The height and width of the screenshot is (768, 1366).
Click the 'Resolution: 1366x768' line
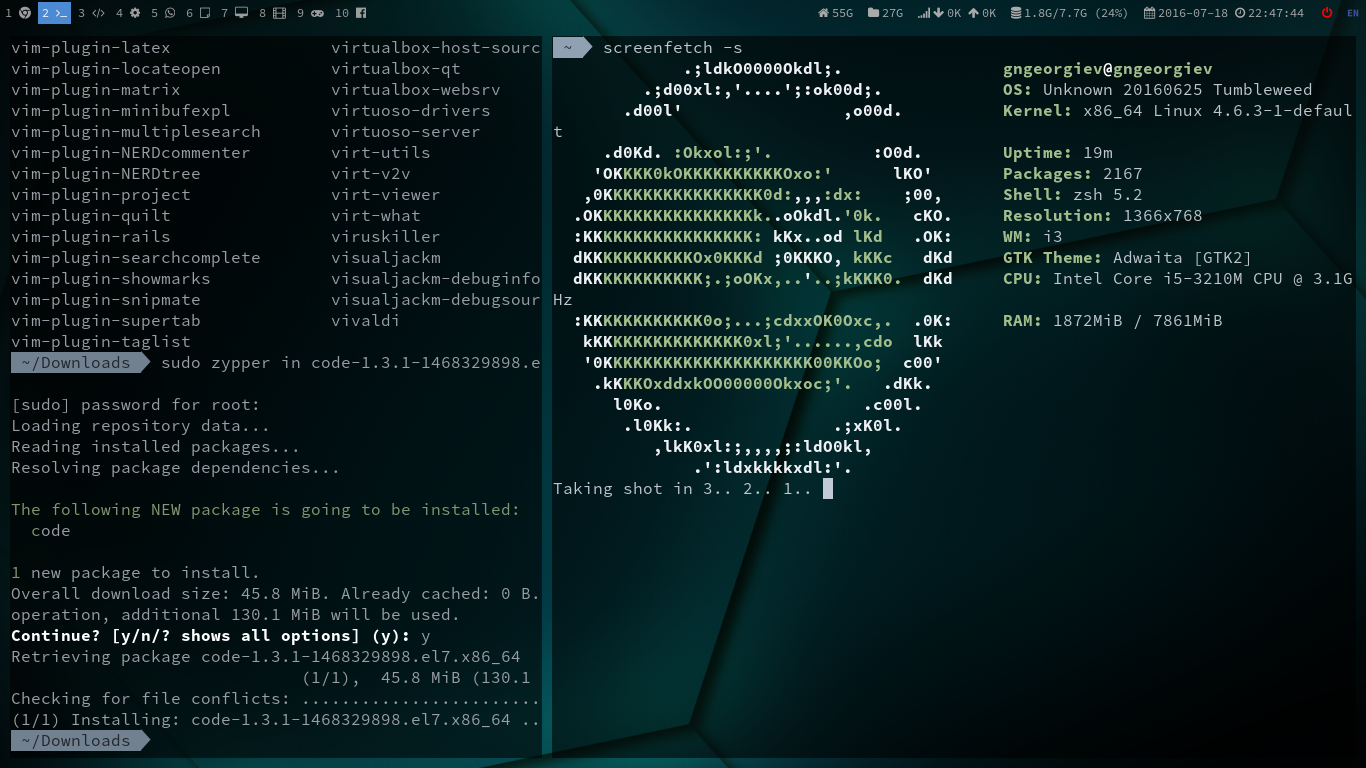coord(1103,216)
